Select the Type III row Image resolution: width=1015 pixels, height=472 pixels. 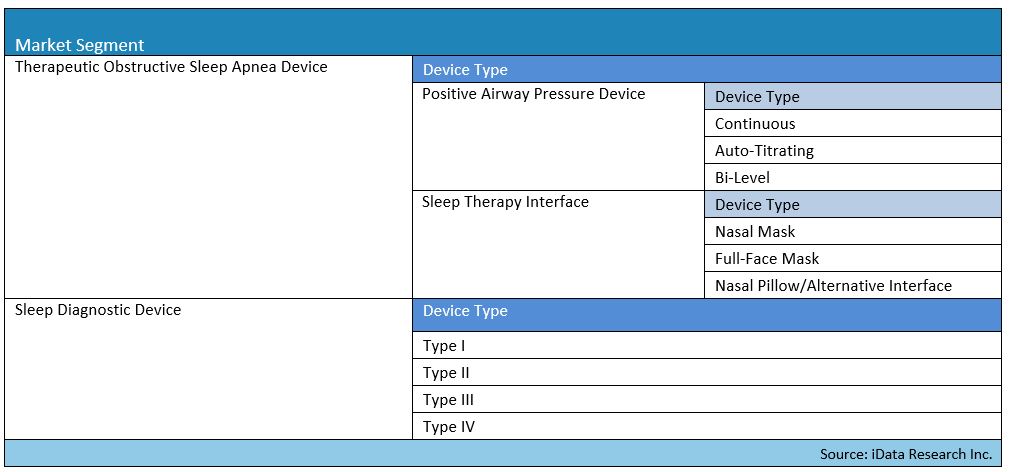707,399
